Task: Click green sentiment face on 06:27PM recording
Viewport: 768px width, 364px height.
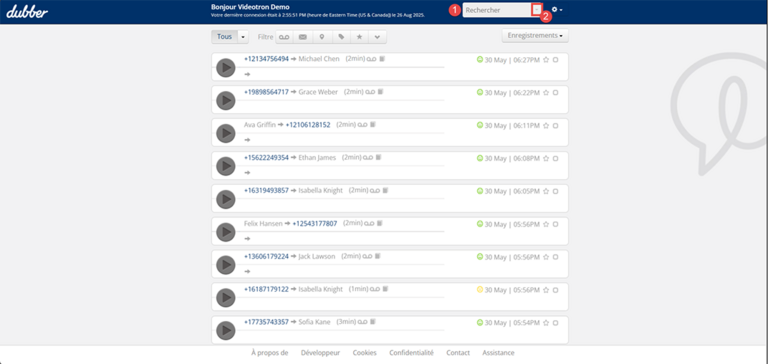Action: 480,59
